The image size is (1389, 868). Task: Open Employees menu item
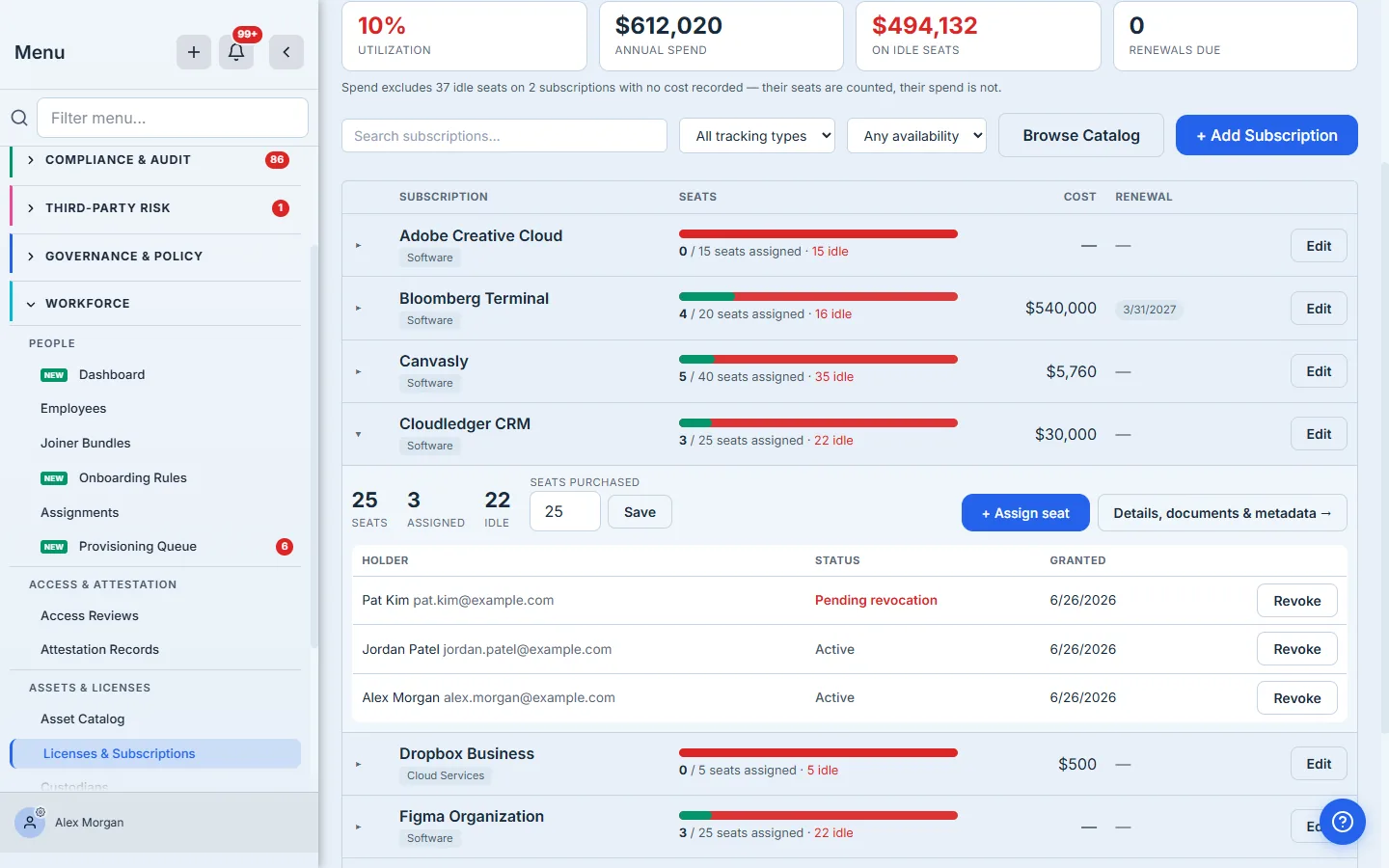[x=73, y=409]
